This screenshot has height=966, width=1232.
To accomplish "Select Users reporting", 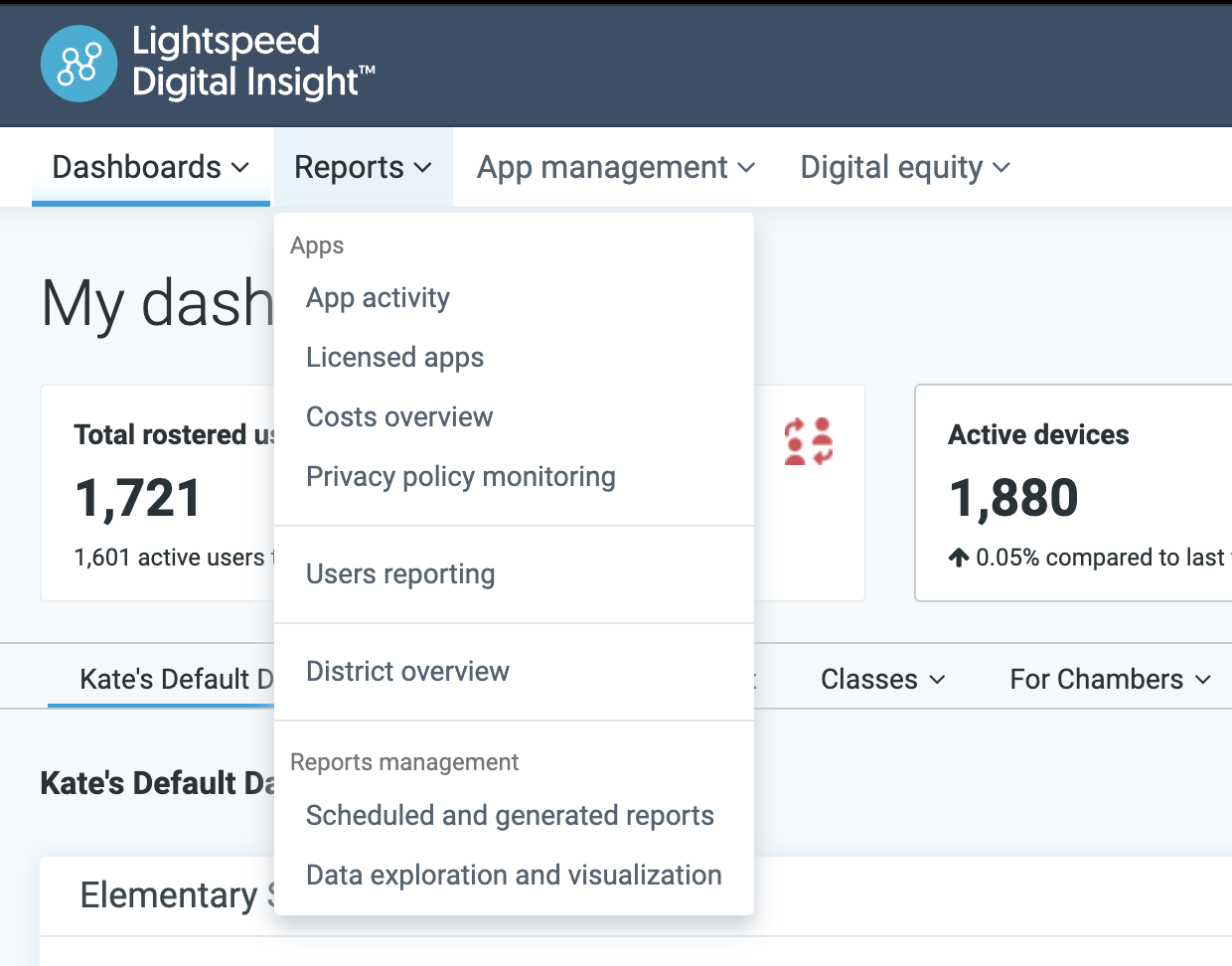I will click(x=400, y=573).
